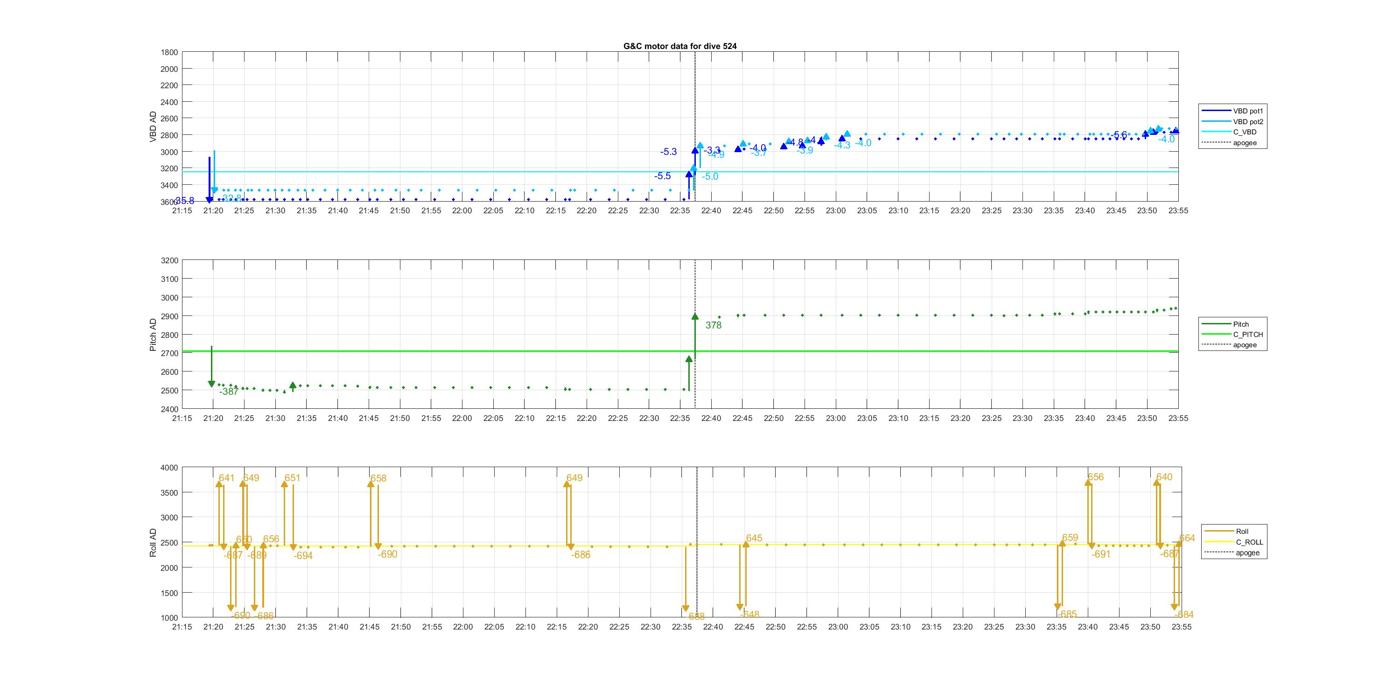This screenshot has height=693, width=1400.
Task: Click the 664 roll label
Action: [x=1187, y=539]
